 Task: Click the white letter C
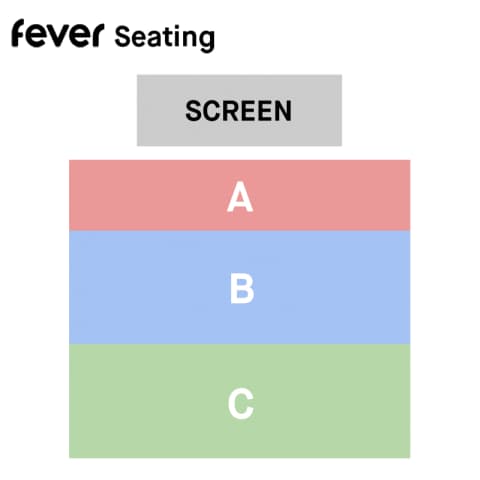coord(241,403)
